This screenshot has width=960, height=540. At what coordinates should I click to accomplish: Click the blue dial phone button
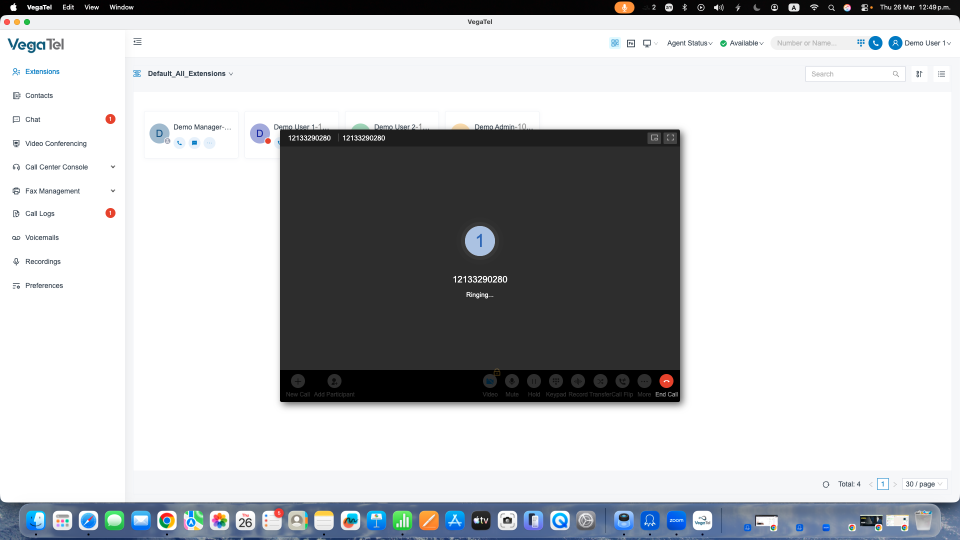876,43
